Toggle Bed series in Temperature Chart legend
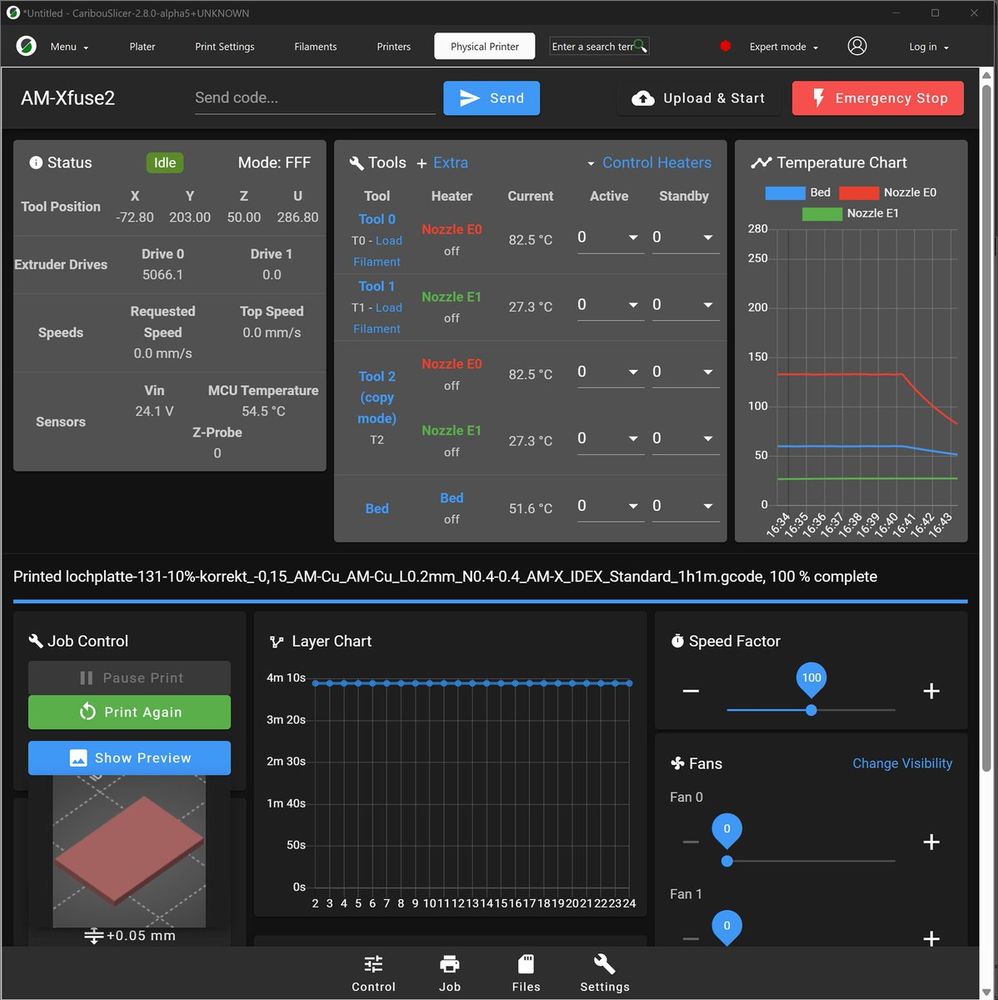The height and width of the screenshot is (1000, 998). point(798,193)
